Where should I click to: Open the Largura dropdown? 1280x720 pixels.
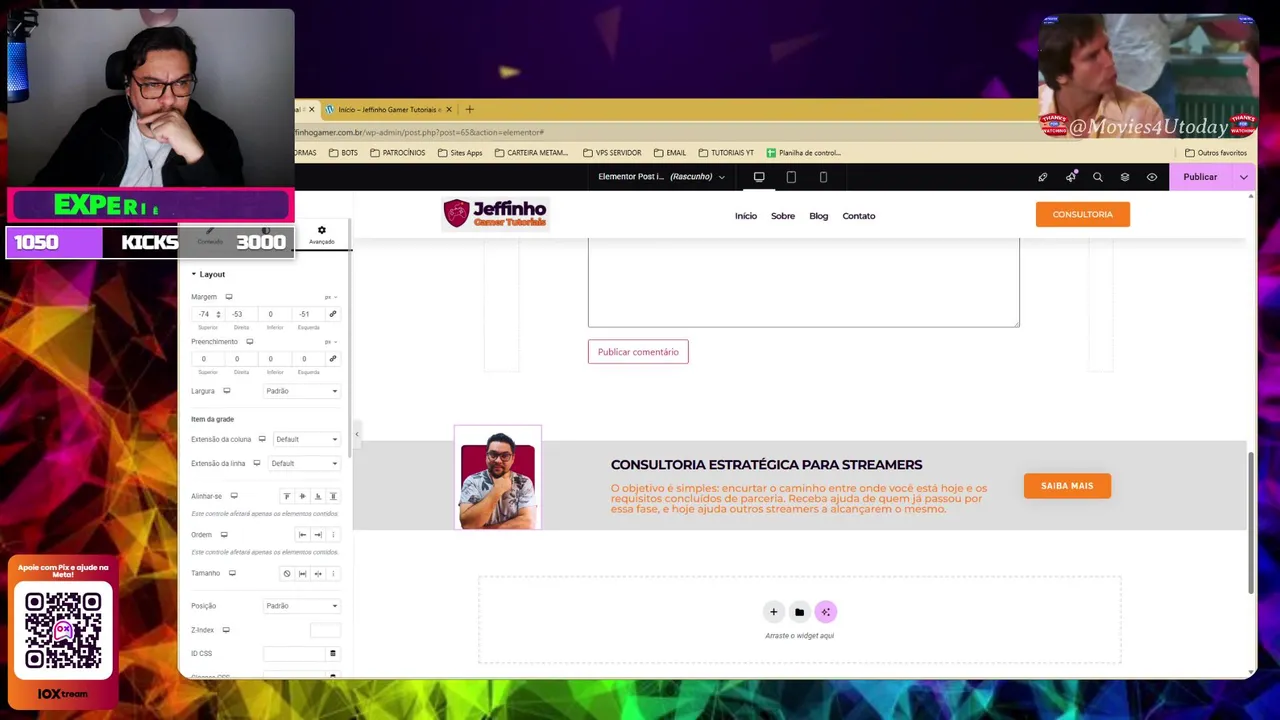(302, 391)
